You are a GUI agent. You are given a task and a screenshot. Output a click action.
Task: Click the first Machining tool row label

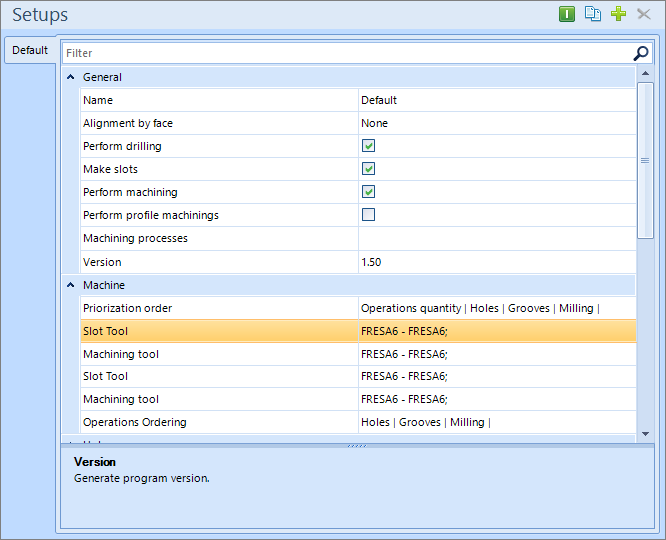click(x=121, y=354)
